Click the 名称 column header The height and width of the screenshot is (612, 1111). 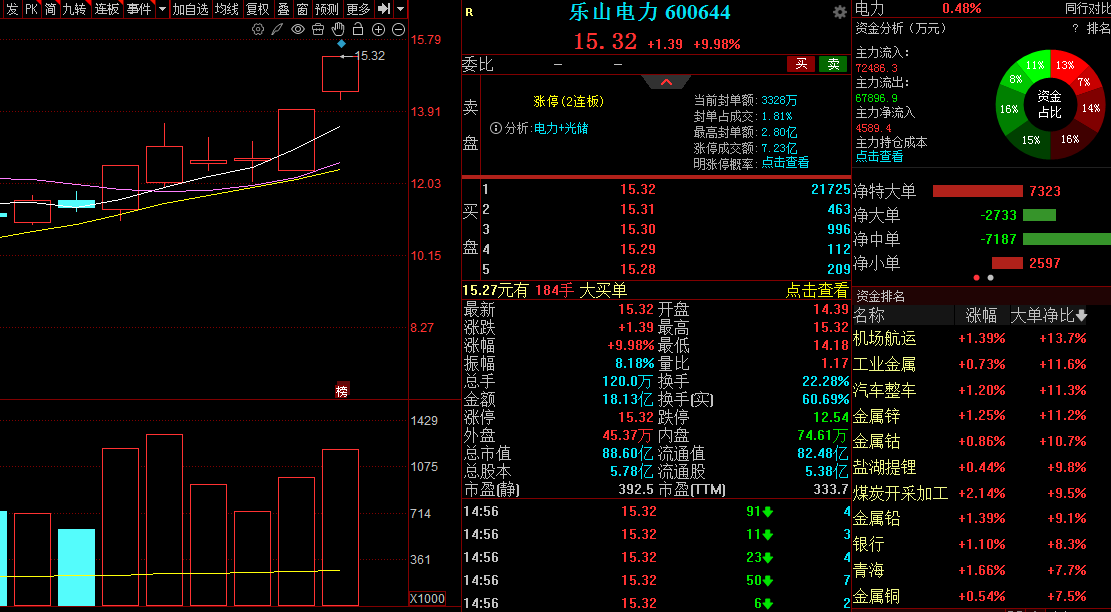coord(869,315)
